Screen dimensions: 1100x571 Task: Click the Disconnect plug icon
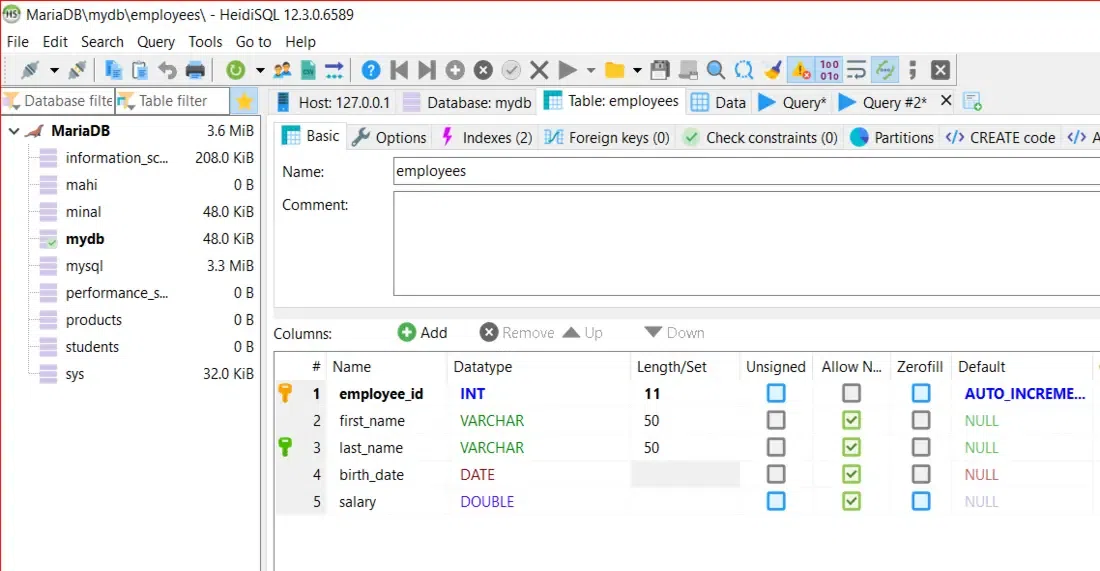pyautogui.click(x=77, y=70)
